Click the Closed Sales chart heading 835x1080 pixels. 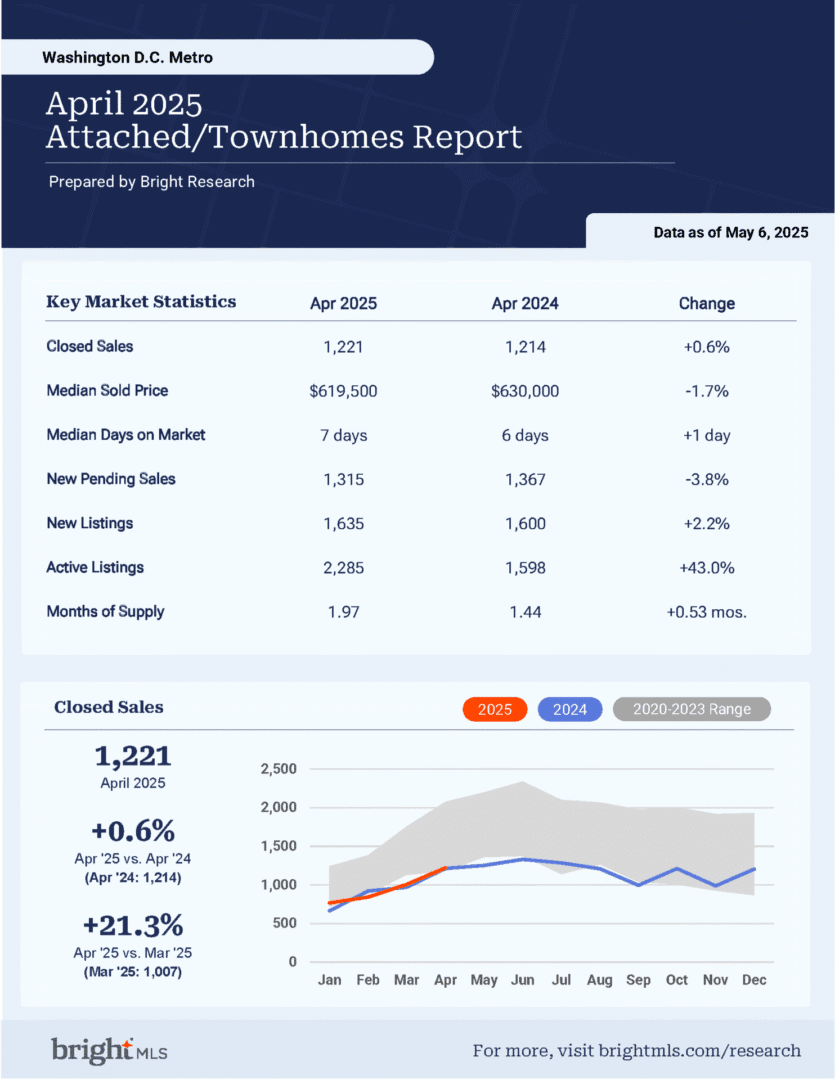pos(109,707)
